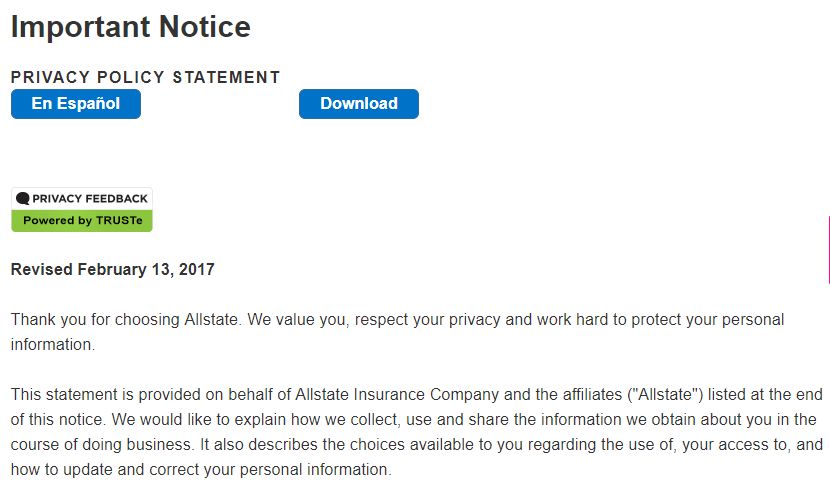The image size is (830, 481).
Task: Switch to the En Español version
Action: click(76, 104)
